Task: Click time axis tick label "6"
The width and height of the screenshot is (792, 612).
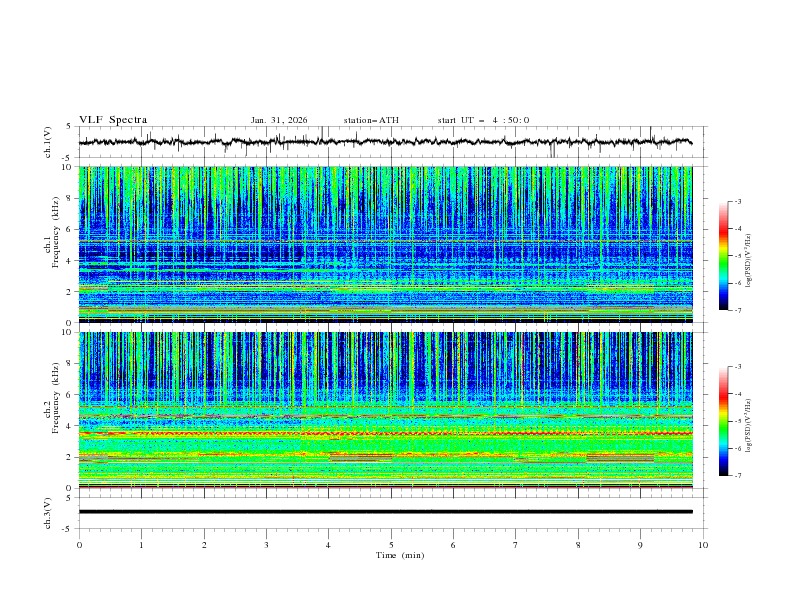Action: pyautogui.click(x=453, y=545)
